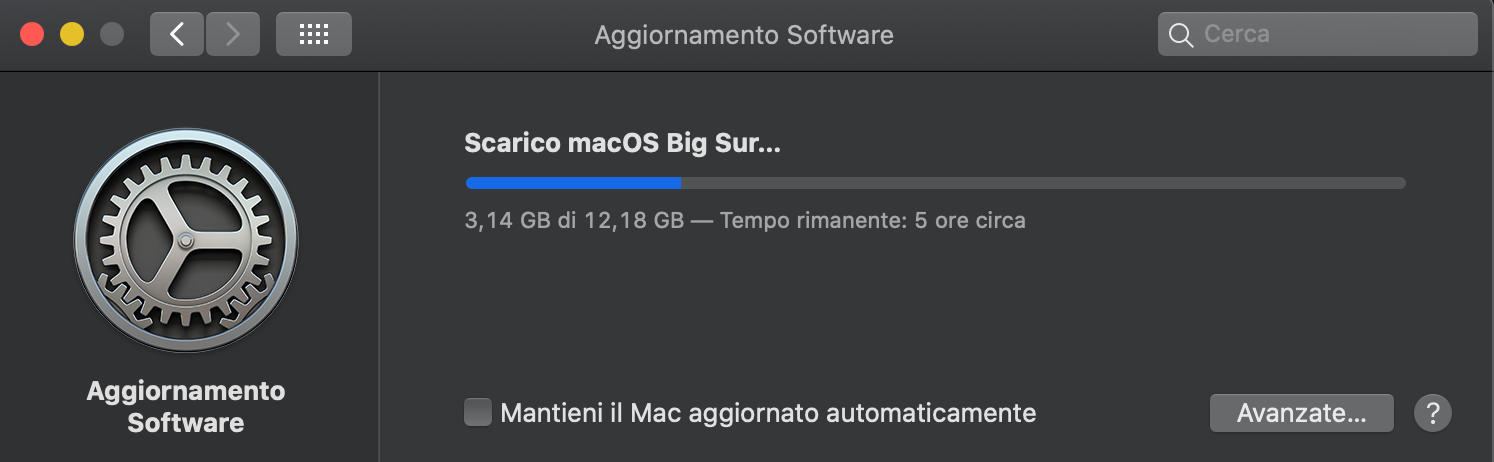Click the gray unfilled part of progress bar
Image resolution: width=1494 pixels, height=462 pixels.
(1040, 183)
